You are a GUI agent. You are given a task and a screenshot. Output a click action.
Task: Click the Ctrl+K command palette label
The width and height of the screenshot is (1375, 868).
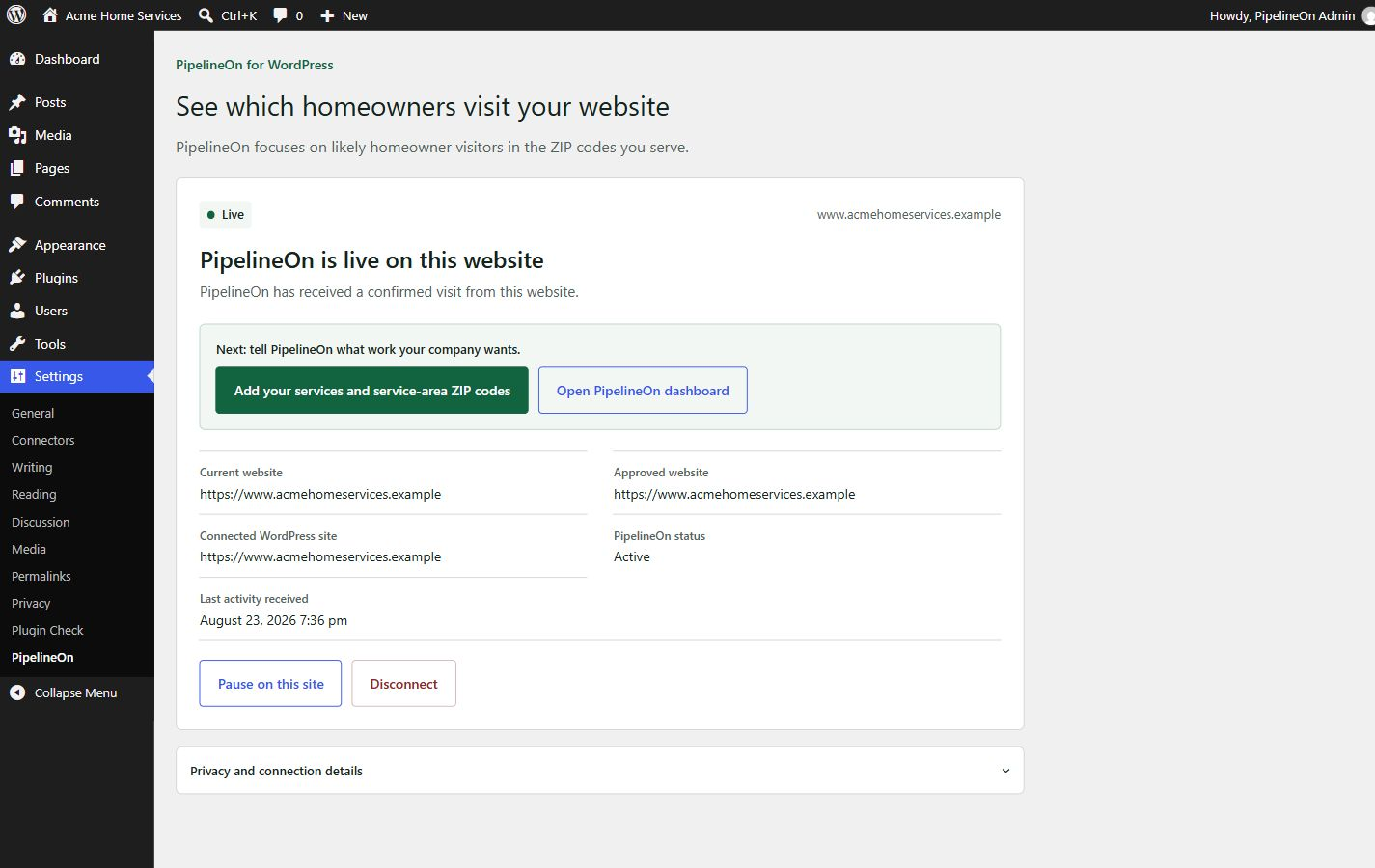pyautogui.click(x=238, y=15)
